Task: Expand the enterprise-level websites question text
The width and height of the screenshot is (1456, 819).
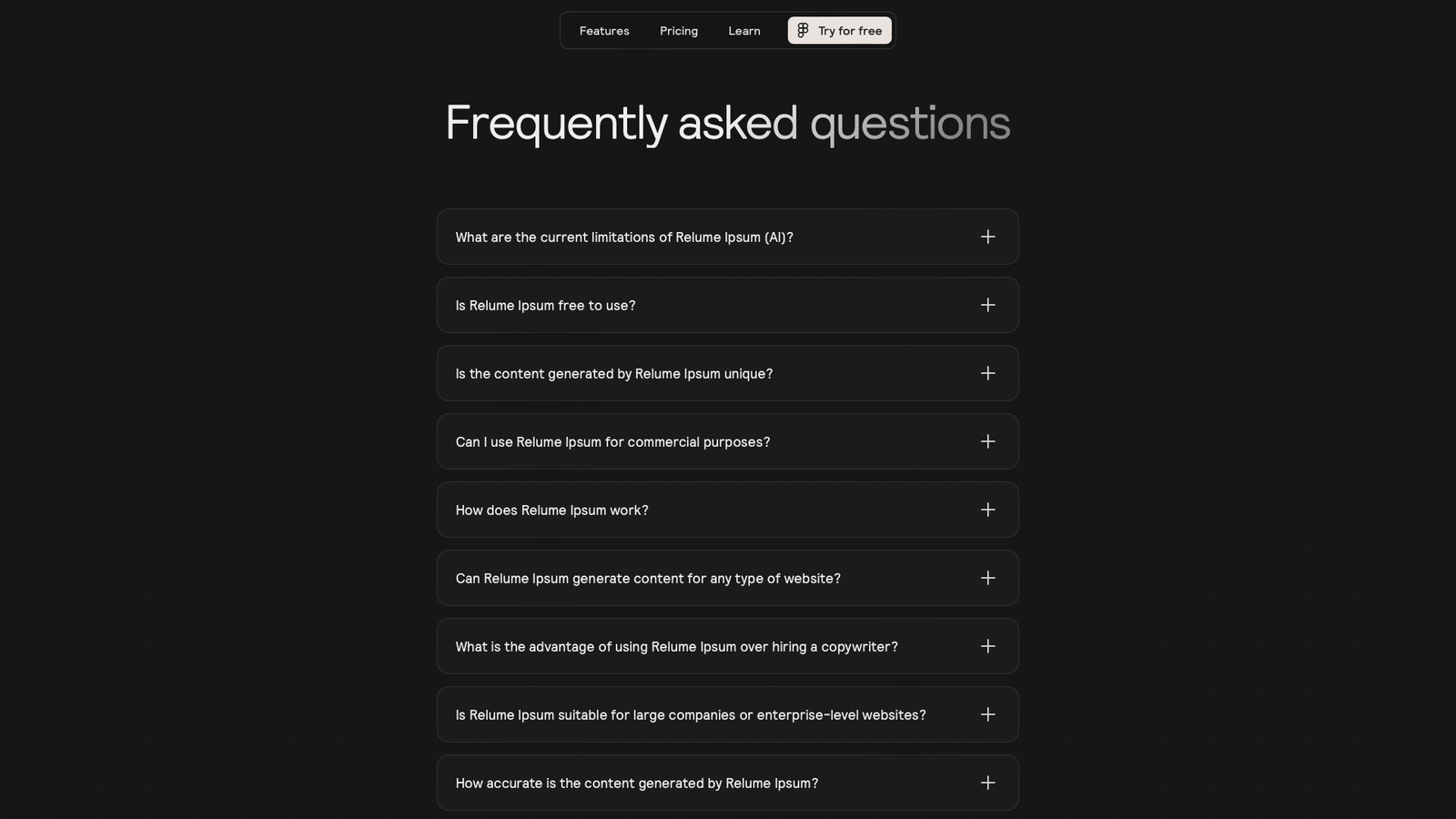Action: coord(691,715)
